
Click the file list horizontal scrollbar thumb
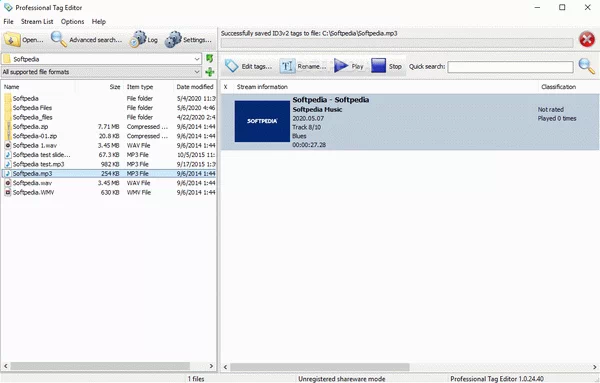100,366
